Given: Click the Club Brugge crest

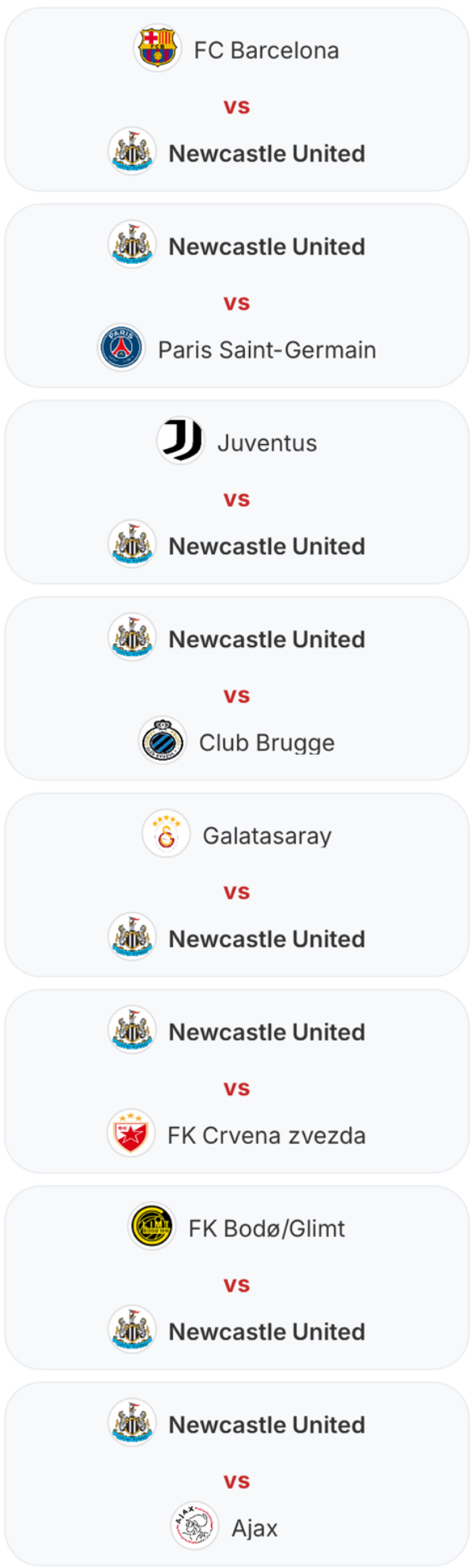Looking at the screenshot, I should (163, 740).
